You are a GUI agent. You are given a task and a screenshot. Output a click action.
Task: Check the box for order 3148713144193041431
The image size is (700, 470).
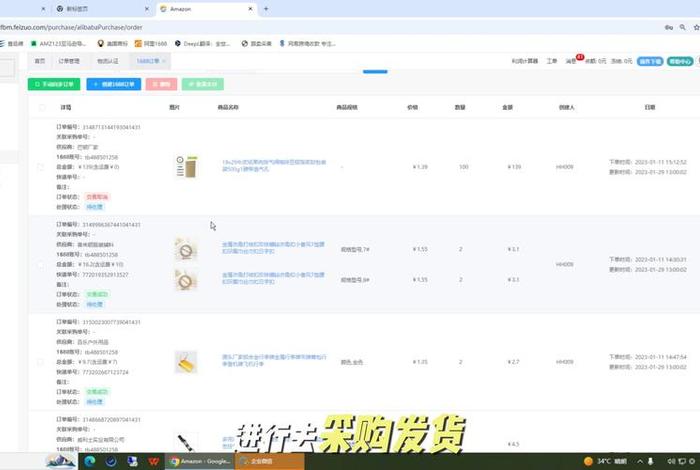pyautogui.click(x=40, y=167)
